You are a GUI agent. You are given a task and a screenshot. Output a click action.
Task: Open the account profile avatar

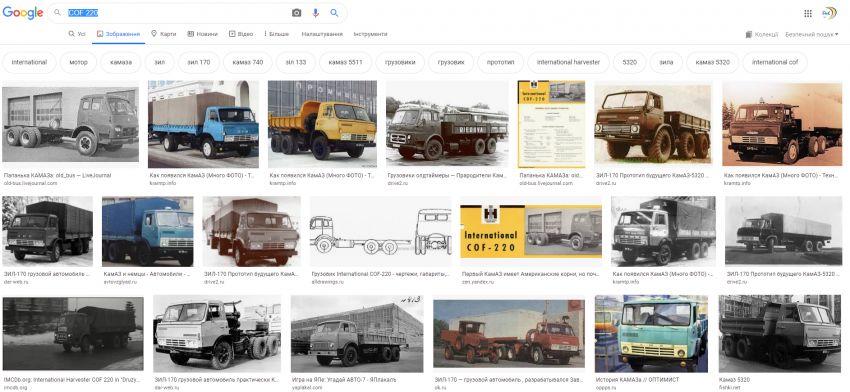tap(829, 13)
